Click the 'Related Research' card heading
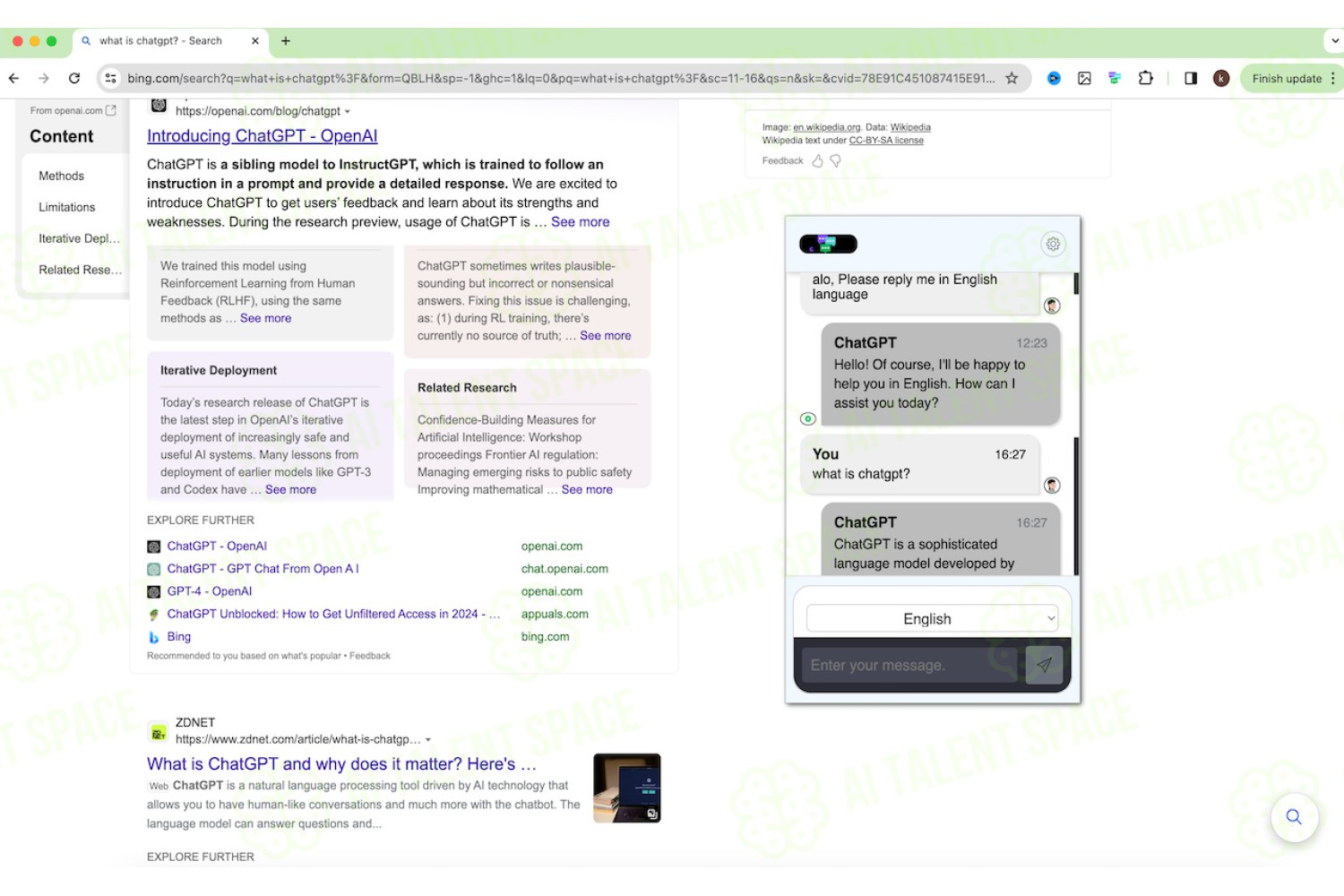1344x896 pixels. click(x=467, y=387)
